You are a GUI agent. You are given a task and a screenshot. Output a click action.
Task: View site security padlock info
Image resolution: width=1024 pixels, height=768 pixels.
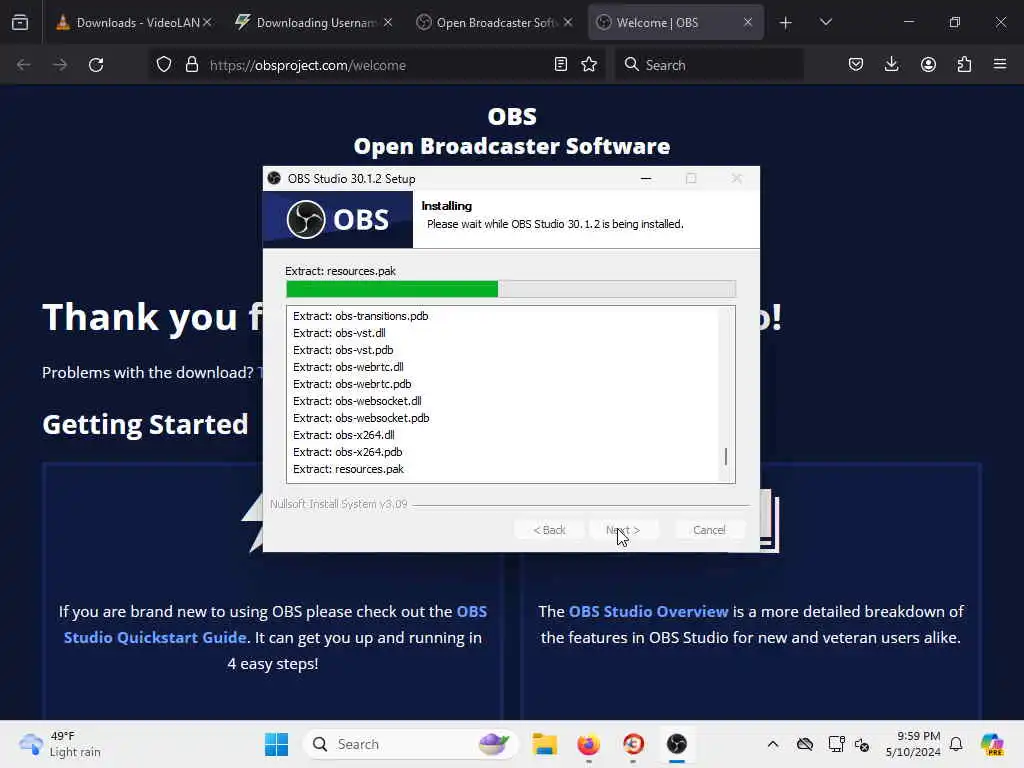pyautogui.click(x=191, y=65)
